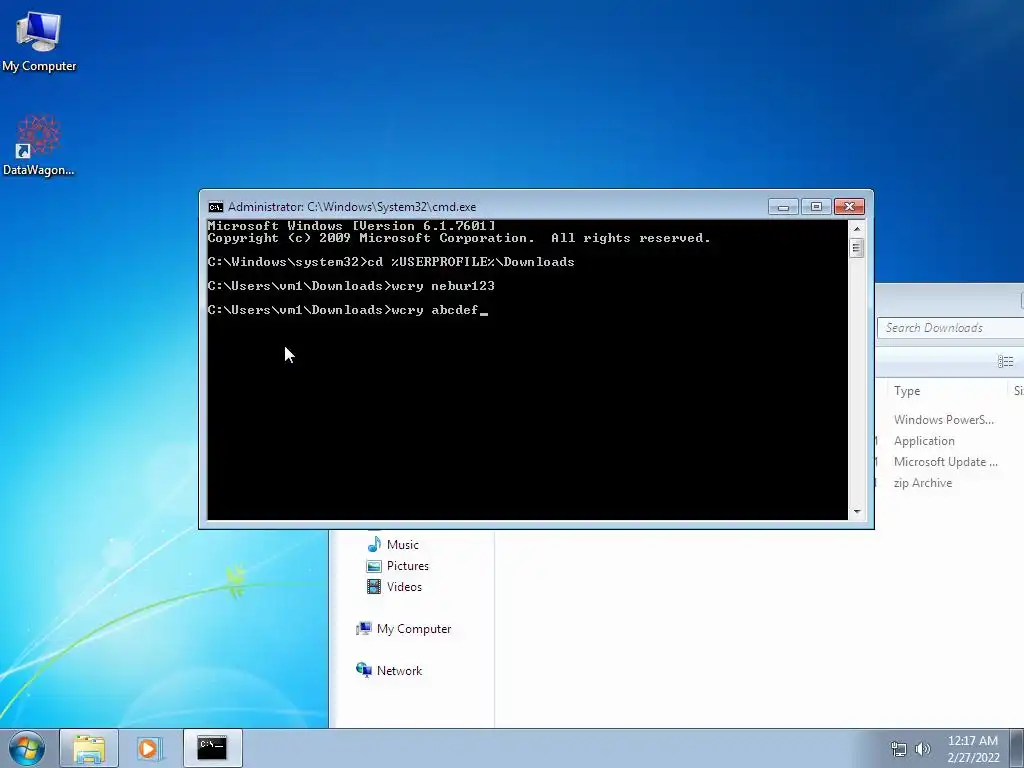The height and width of the screenshot is (768, 1024).
Task: Click the 'wcry nebur123' command line
Action: 351,285
